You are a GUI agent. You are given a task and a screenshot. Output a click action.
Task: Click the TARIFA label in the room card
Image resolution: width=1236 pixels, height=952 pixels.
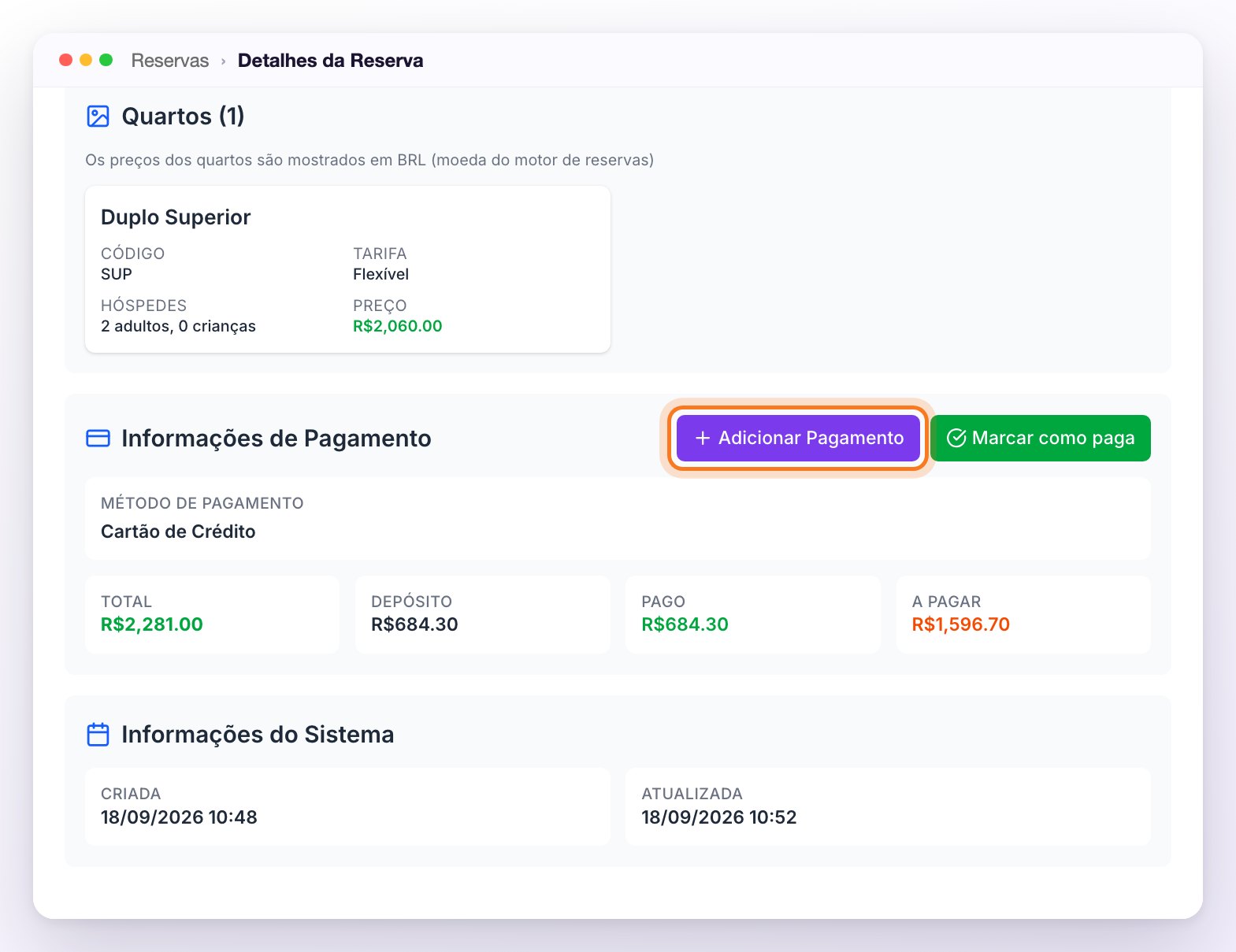point(380,254)
